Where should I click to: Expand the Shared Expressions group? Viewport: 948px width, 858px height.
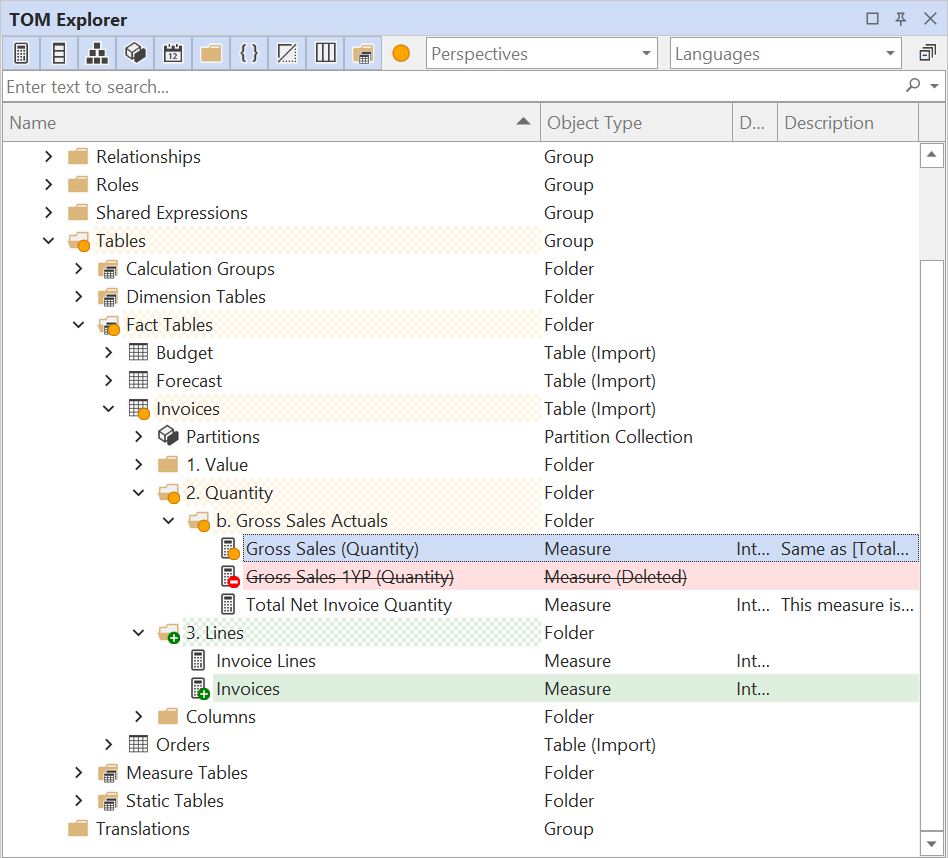[x=49, y=212]
